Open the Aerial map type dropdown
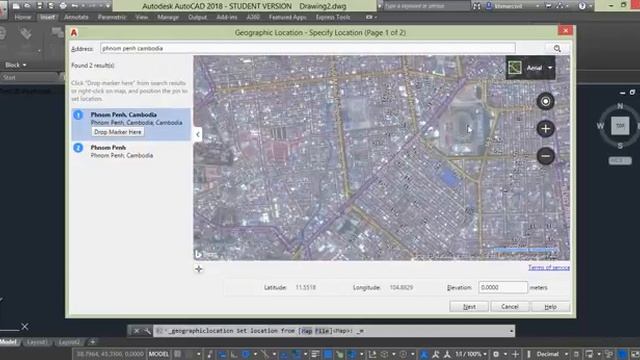The height and width of the screenshot is (360, 640). pos(550,68)
